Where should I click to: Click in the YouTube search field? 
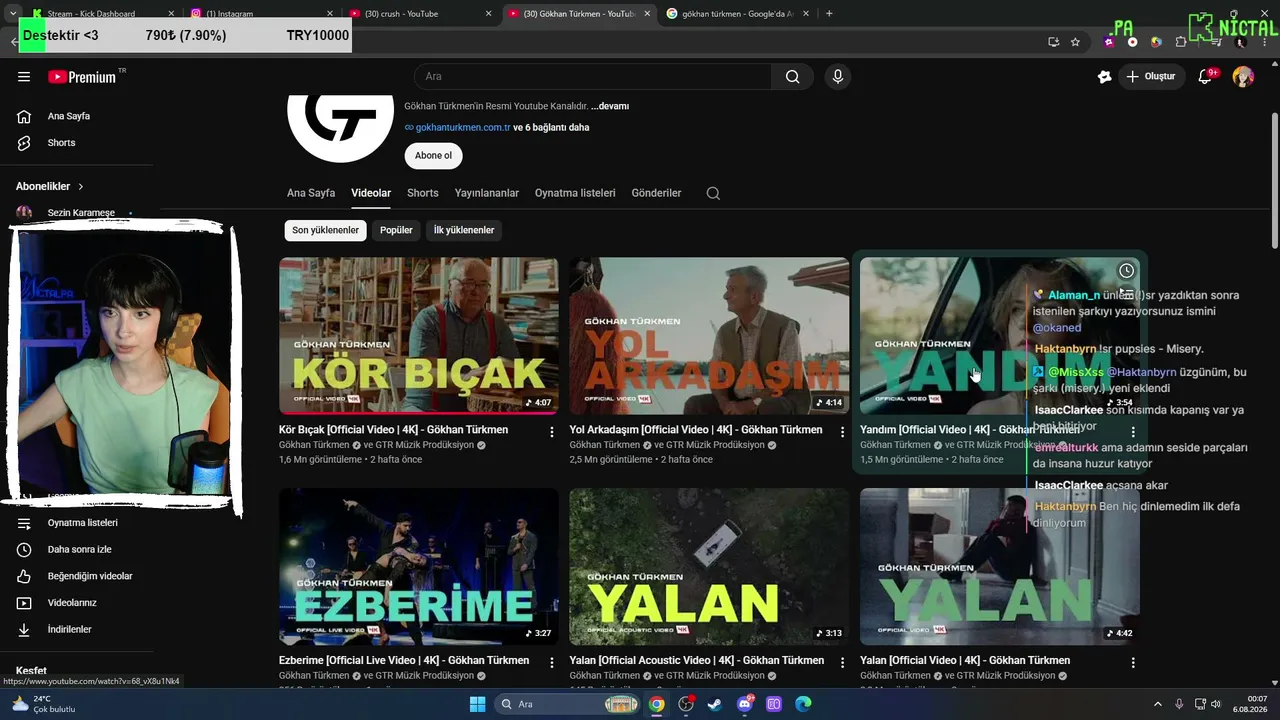coord(593,77)
